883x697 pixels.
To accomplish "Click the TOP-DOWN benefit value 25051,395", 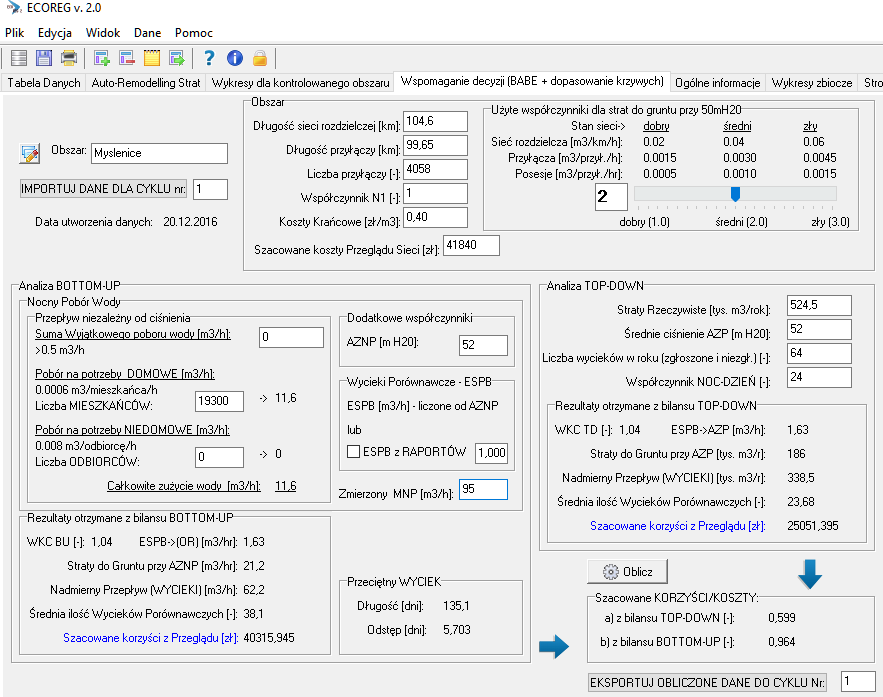I will [x=813, y=526].
